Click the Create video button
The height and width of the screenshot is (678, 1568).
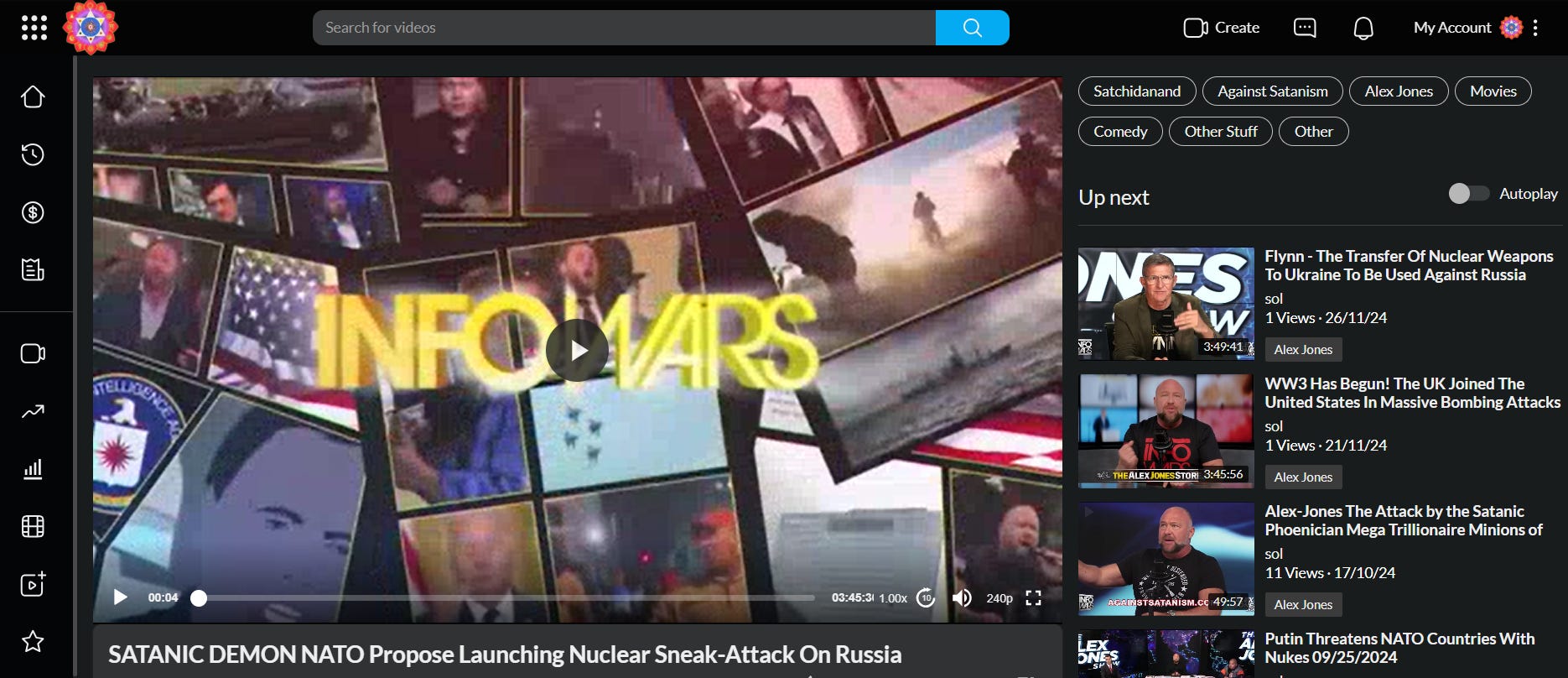click(1222, 28)
